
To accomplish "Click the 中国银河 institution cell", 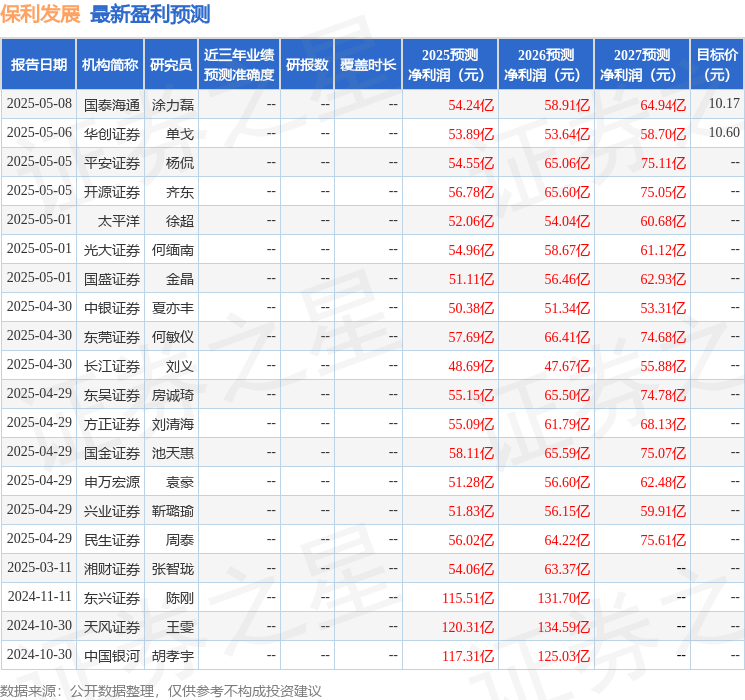I will coord(111,655).
